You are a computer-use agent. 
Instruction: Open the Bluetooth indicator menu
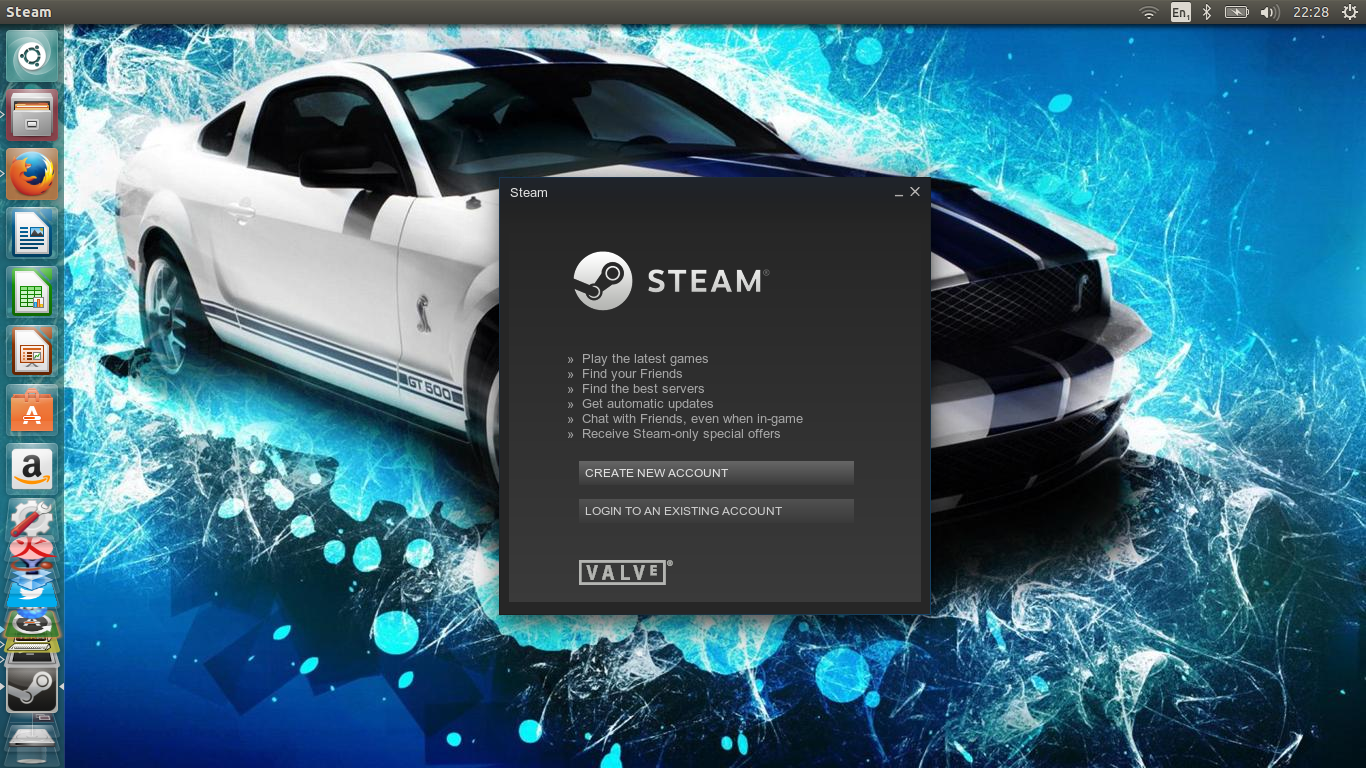click(x=1207, y=12)
